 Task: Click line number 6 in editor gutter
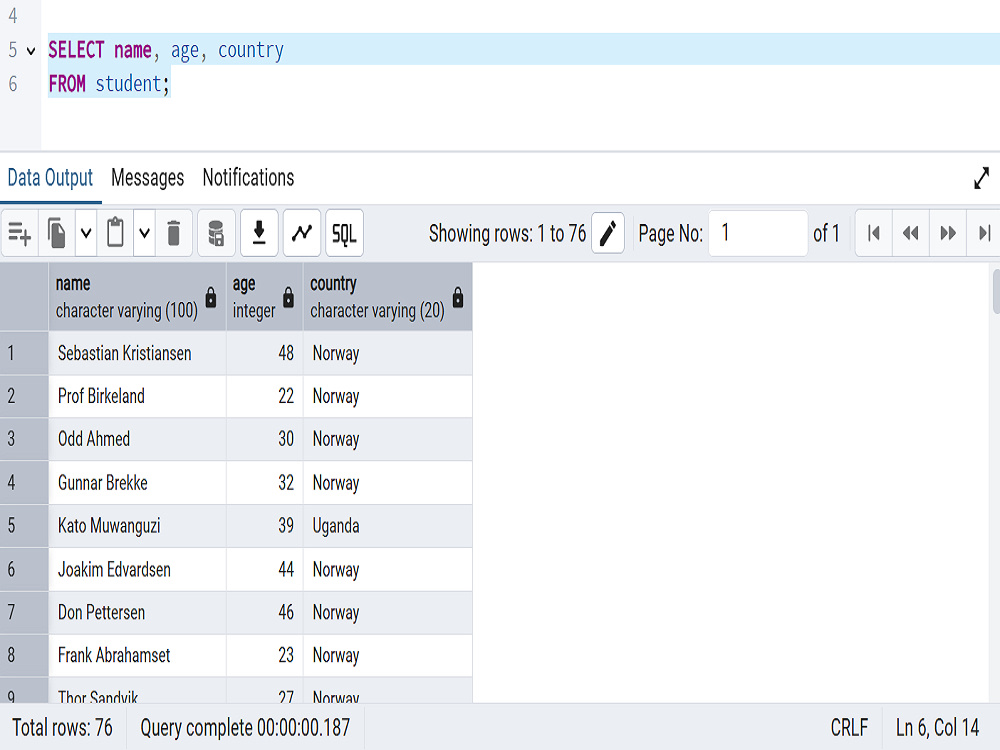[x=13, y=84]
